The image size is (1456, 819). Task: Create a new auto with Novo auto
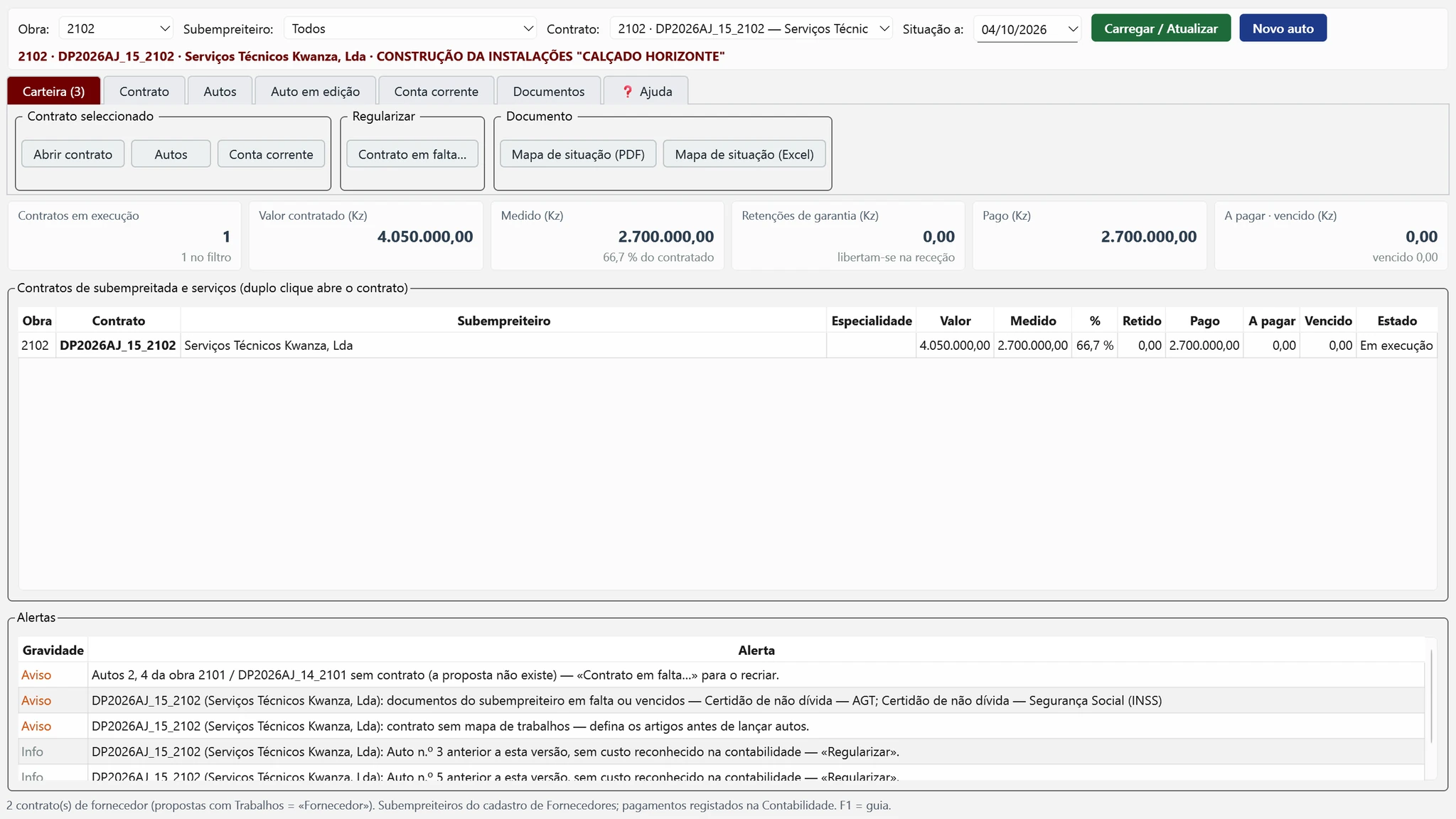pyautogui.click(x=1283, y=28)
